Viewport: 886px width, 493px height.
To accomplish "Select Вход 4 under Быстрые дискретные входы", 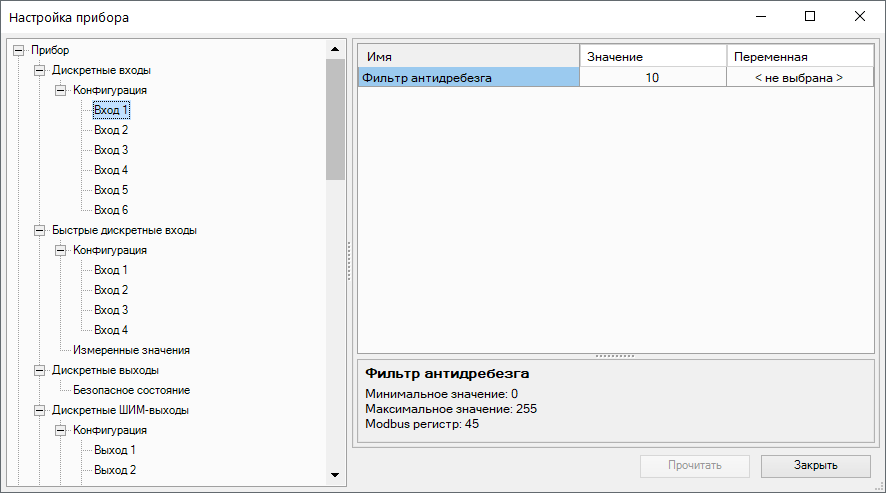I will click(x=111, y=330).
